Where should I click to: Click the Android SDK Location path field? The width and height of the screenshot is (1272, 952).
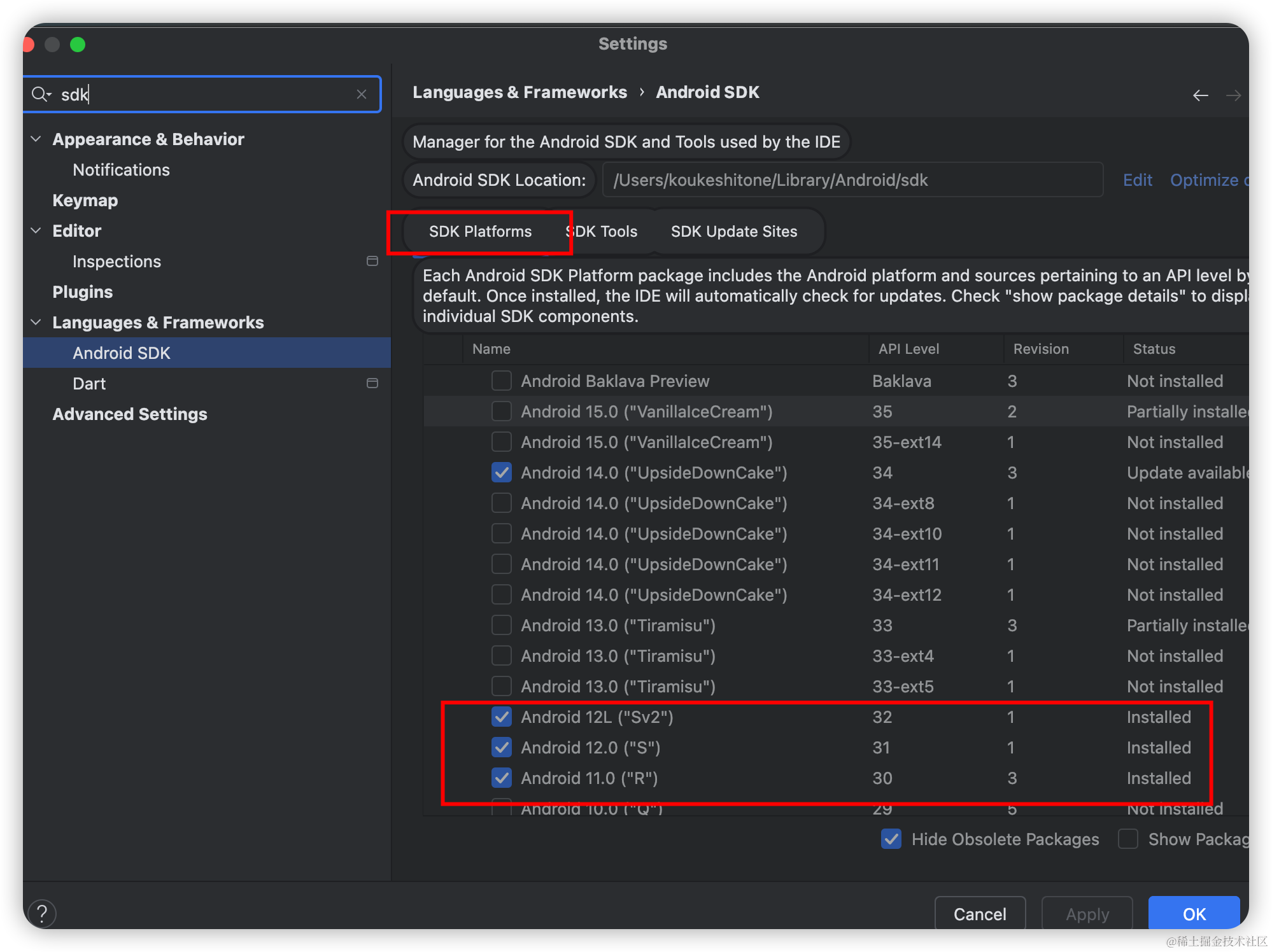click(x=852, y=180)
